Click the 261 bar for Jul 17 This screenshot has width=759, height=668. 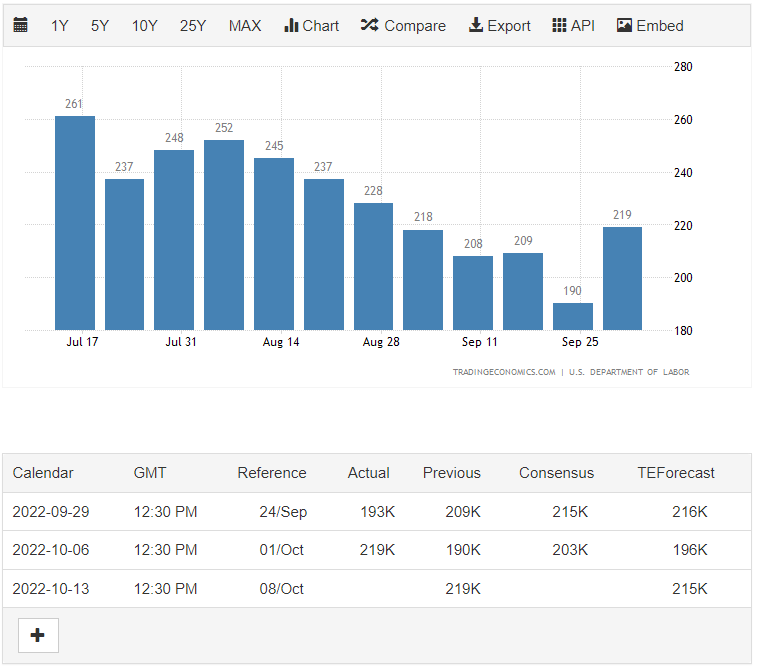click(75, 223)
